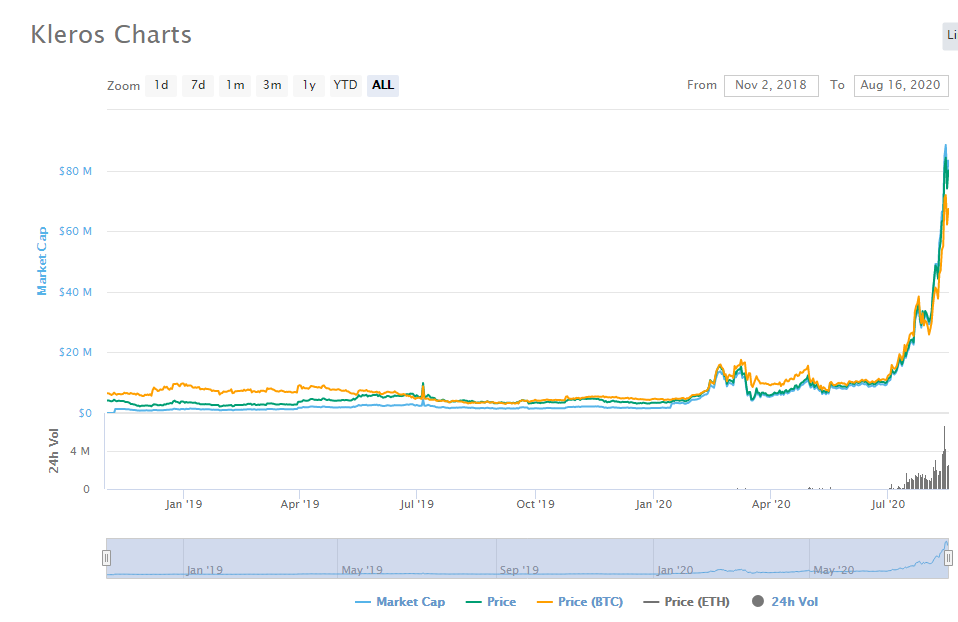Grab the left navigator range handle
958x622 pixels.
click(x=106, y=558)
